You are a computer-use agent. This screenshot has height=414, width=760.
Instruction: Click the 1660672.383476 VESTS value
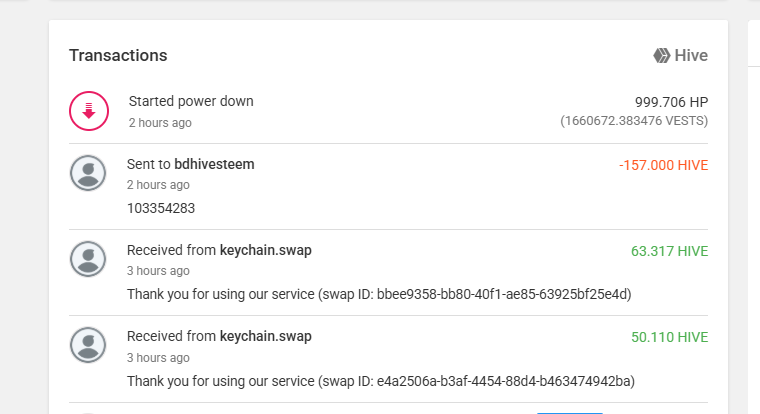634,121
